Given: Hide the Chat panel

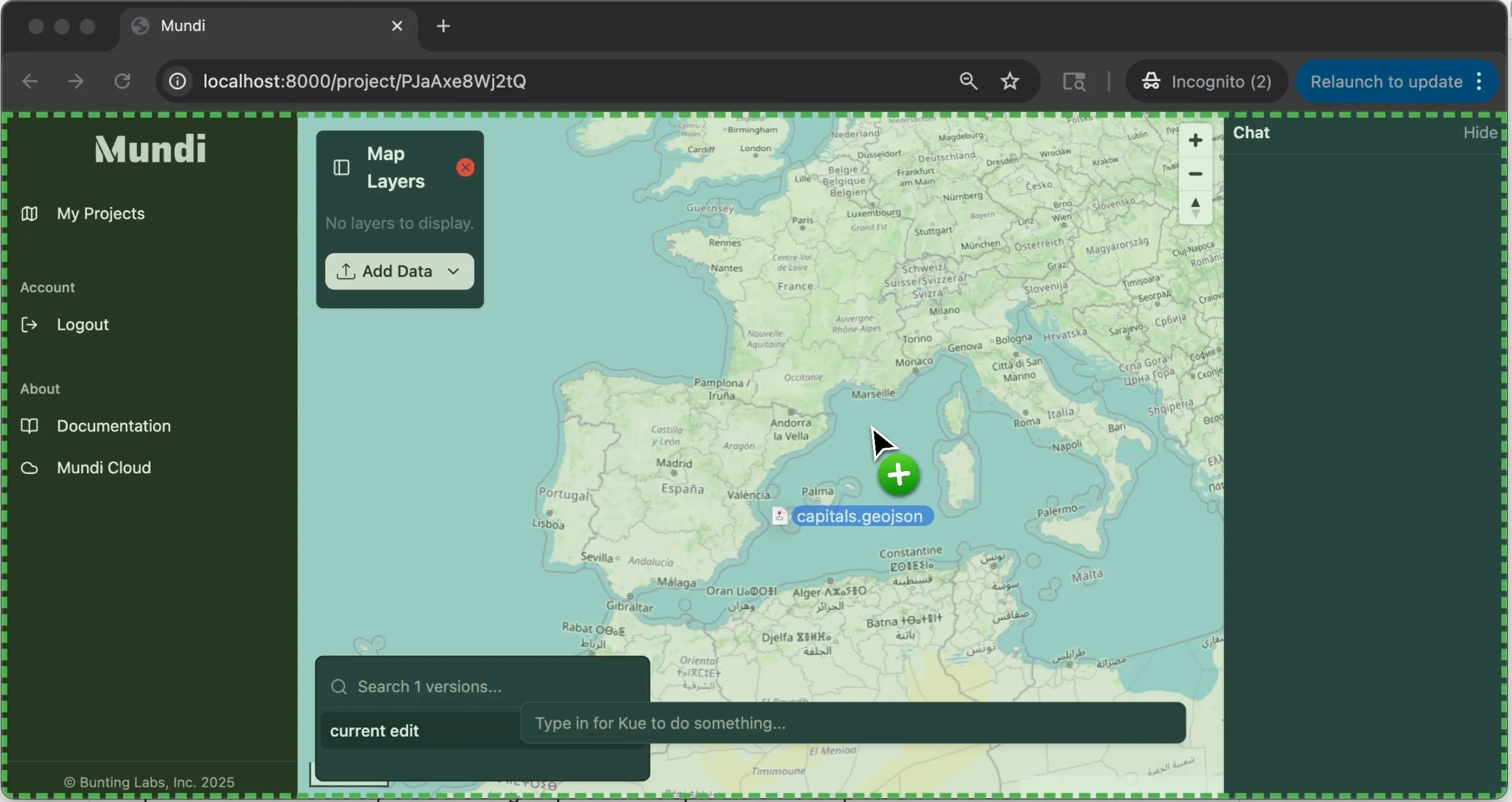Looking at the screenshot, I should tap(1480, 132).
